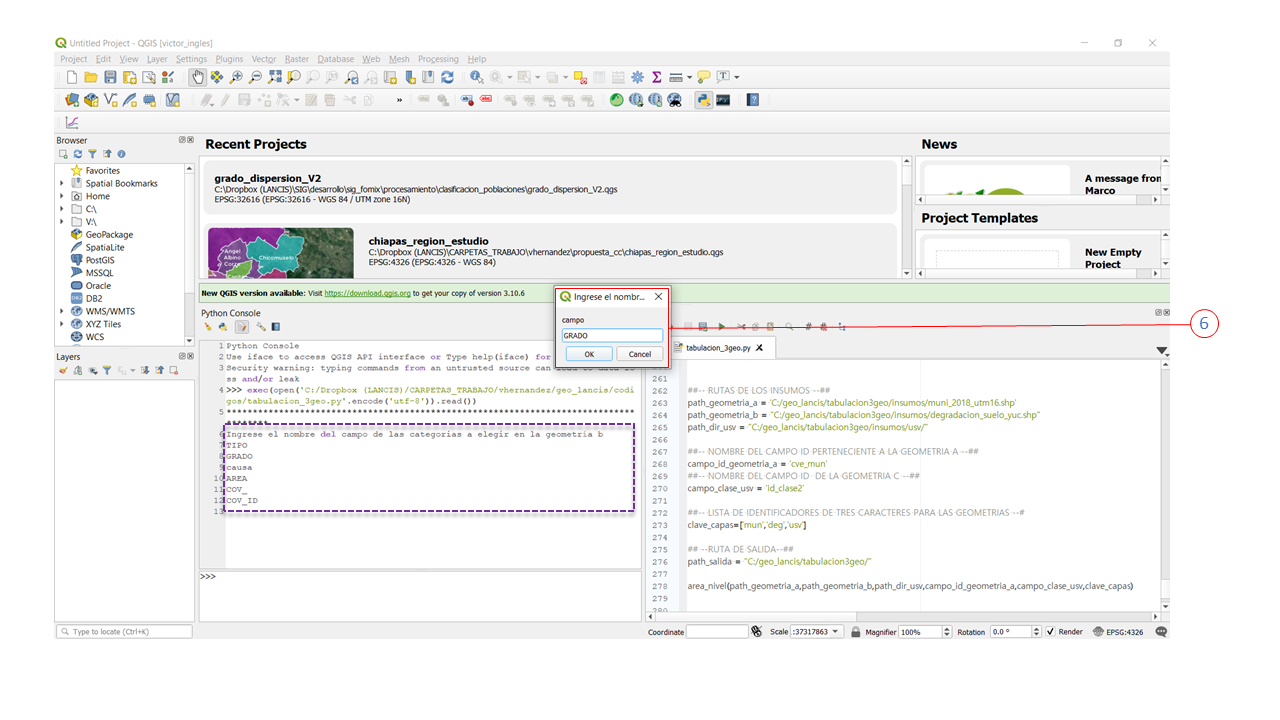This screenshot has width=1280, height=720.
Task: Filter the Browser panel items
Action: pyautogui.click(x=92, y=154)
